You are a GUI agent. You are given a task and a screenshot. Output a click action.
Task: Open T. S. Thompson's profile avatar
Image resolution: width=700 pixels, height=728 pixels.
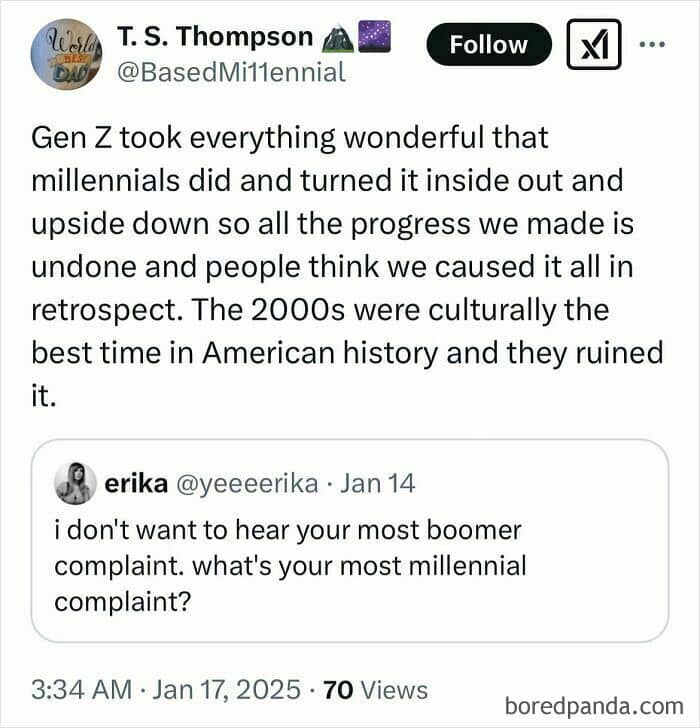[x=66, y=54]
